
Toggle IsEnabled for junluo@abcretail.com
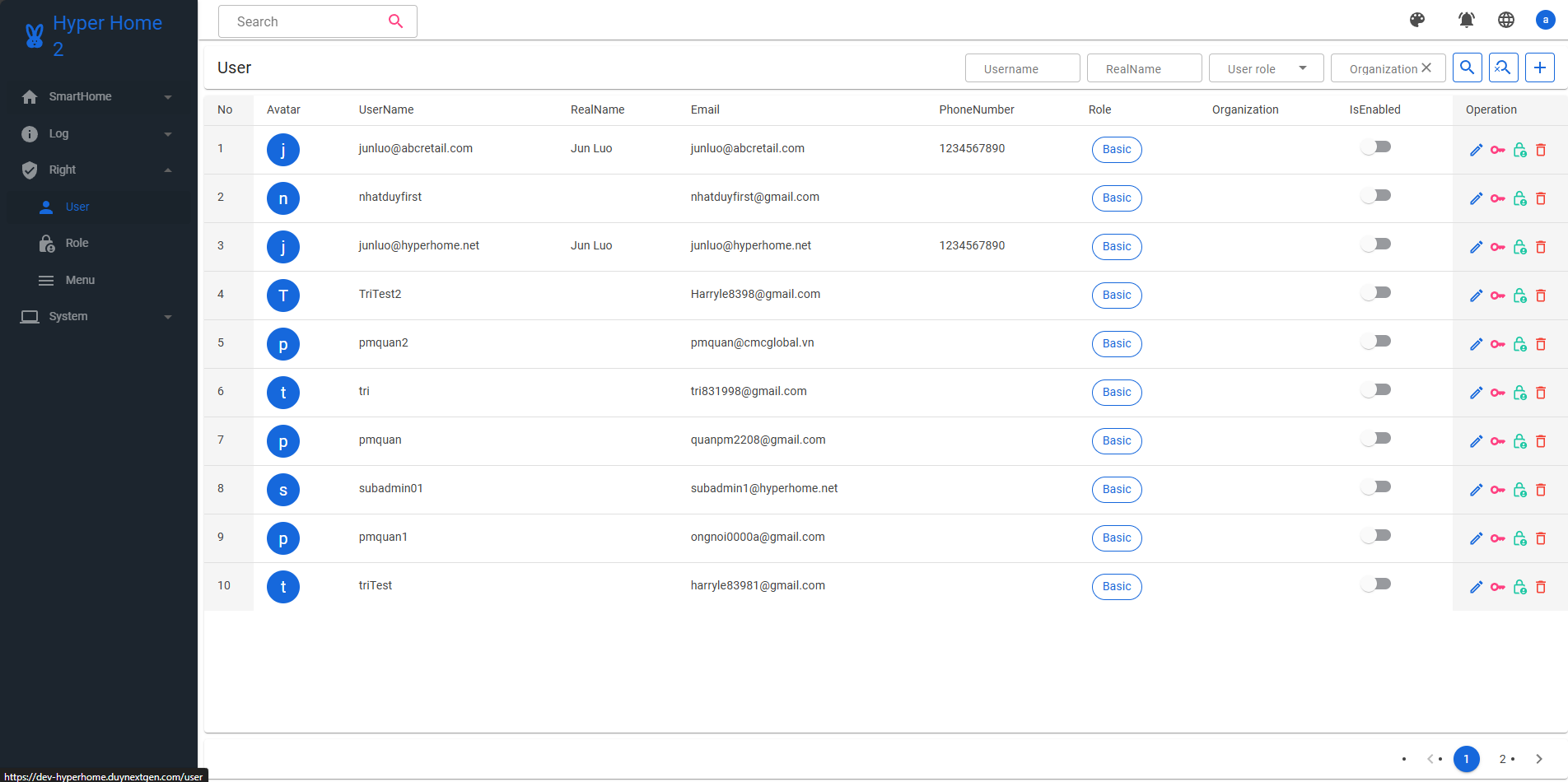tap(1375, 147)
